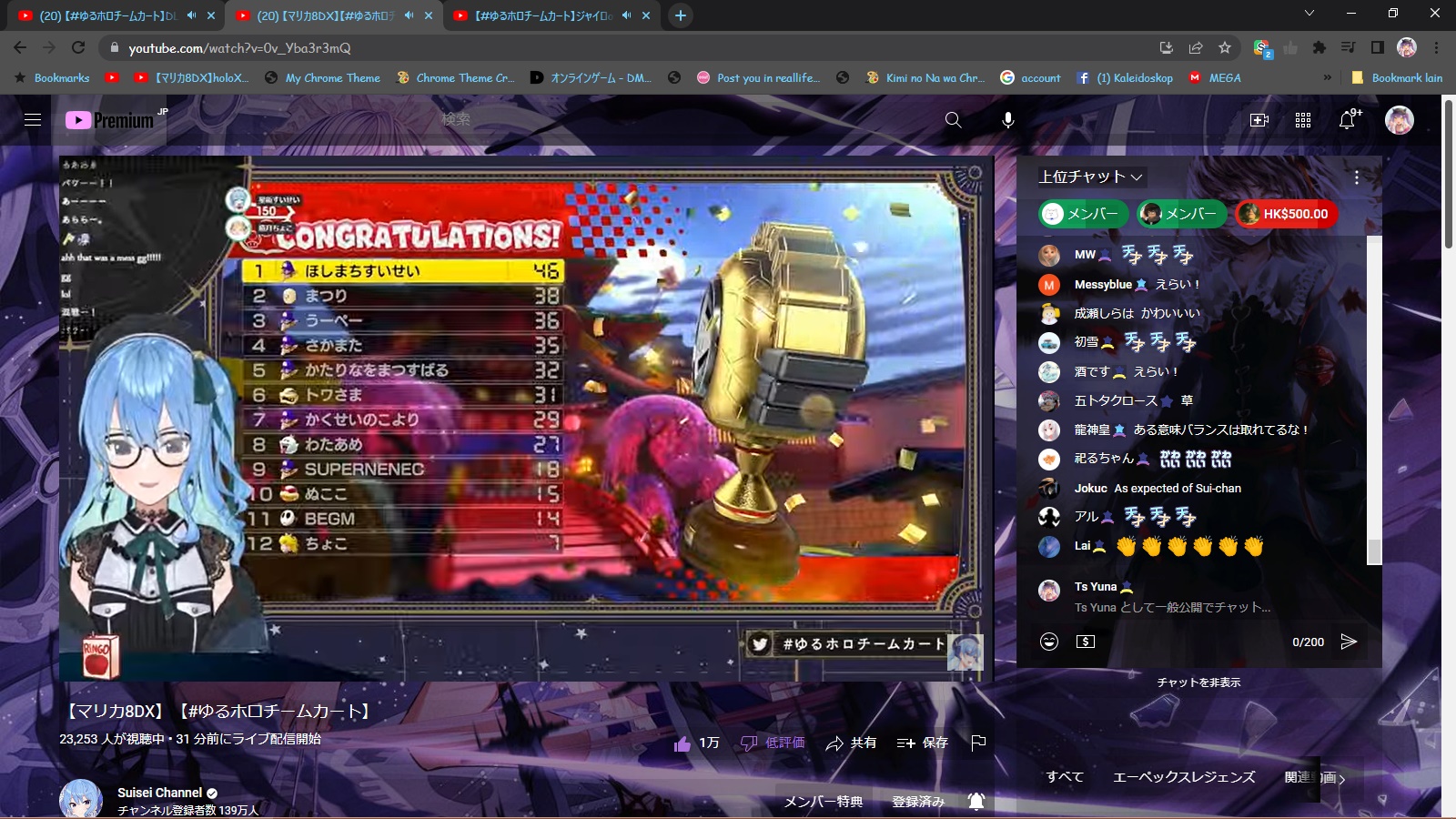
Task: Open the account Google bookmark
Action: (1031, 78)
